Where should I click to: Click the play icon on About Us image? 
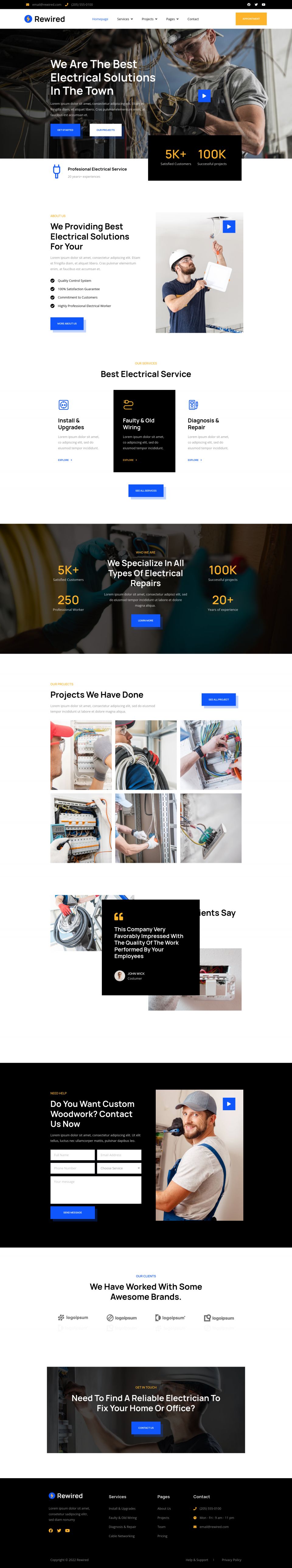(x=229, y=226)
